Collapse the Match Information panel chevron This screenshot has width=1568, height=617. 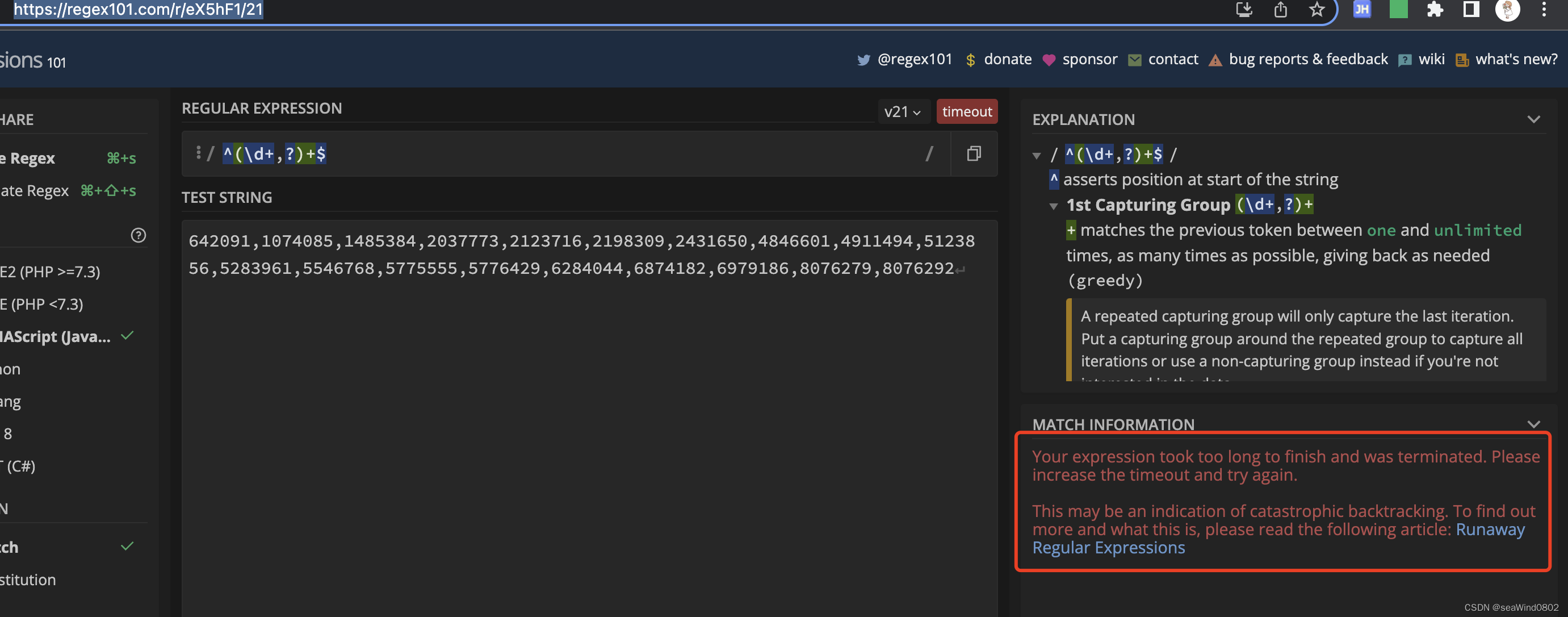pos(1533,424)
